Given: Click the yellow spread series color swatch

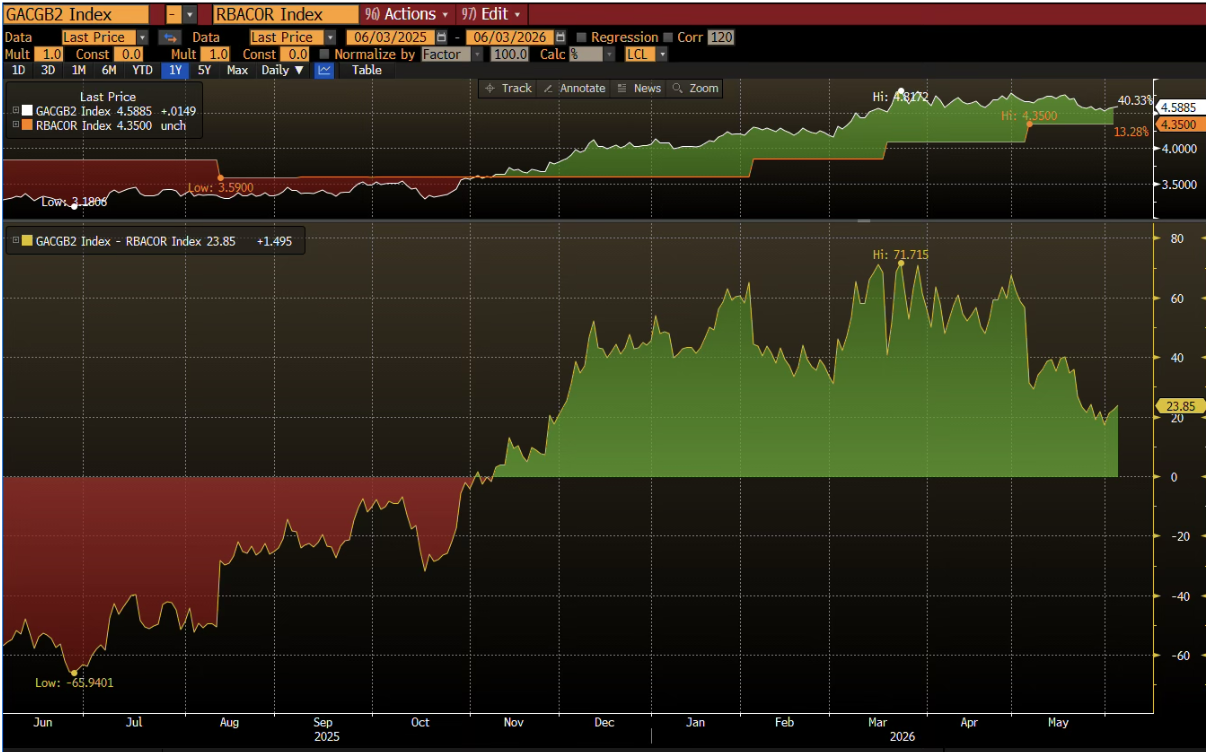Looking at the screenshot, I should pyautogui.click(x=27, y=241).
